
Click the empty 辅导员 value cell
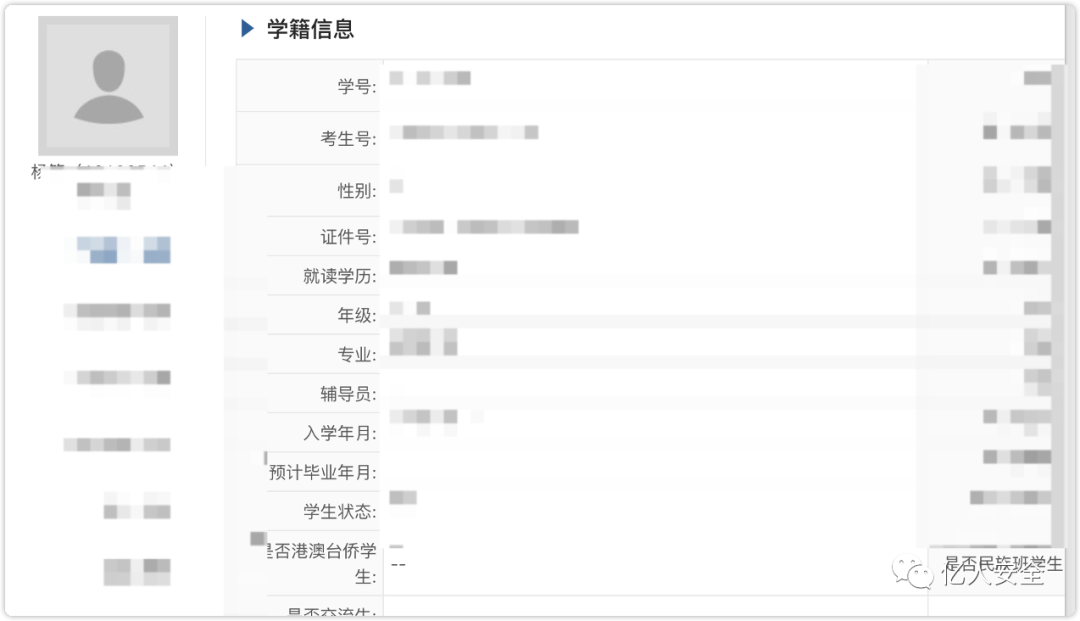647,393
